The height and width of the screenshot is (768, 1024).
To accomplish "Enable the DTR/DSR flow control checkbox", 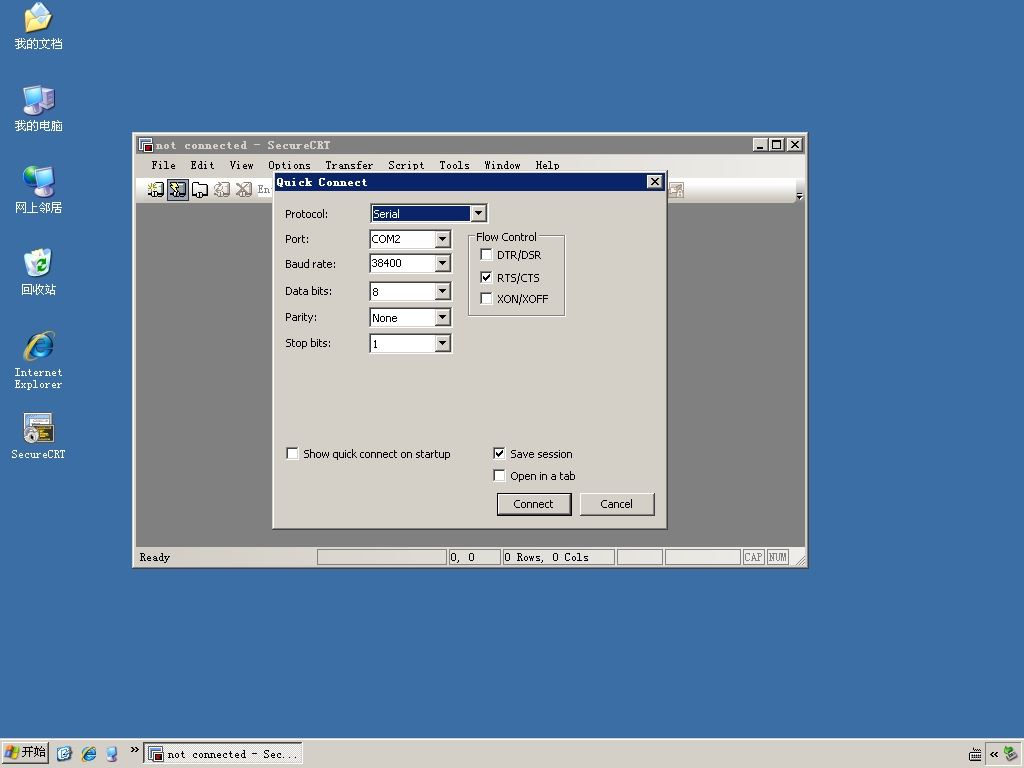I will [x=486, y=255].
